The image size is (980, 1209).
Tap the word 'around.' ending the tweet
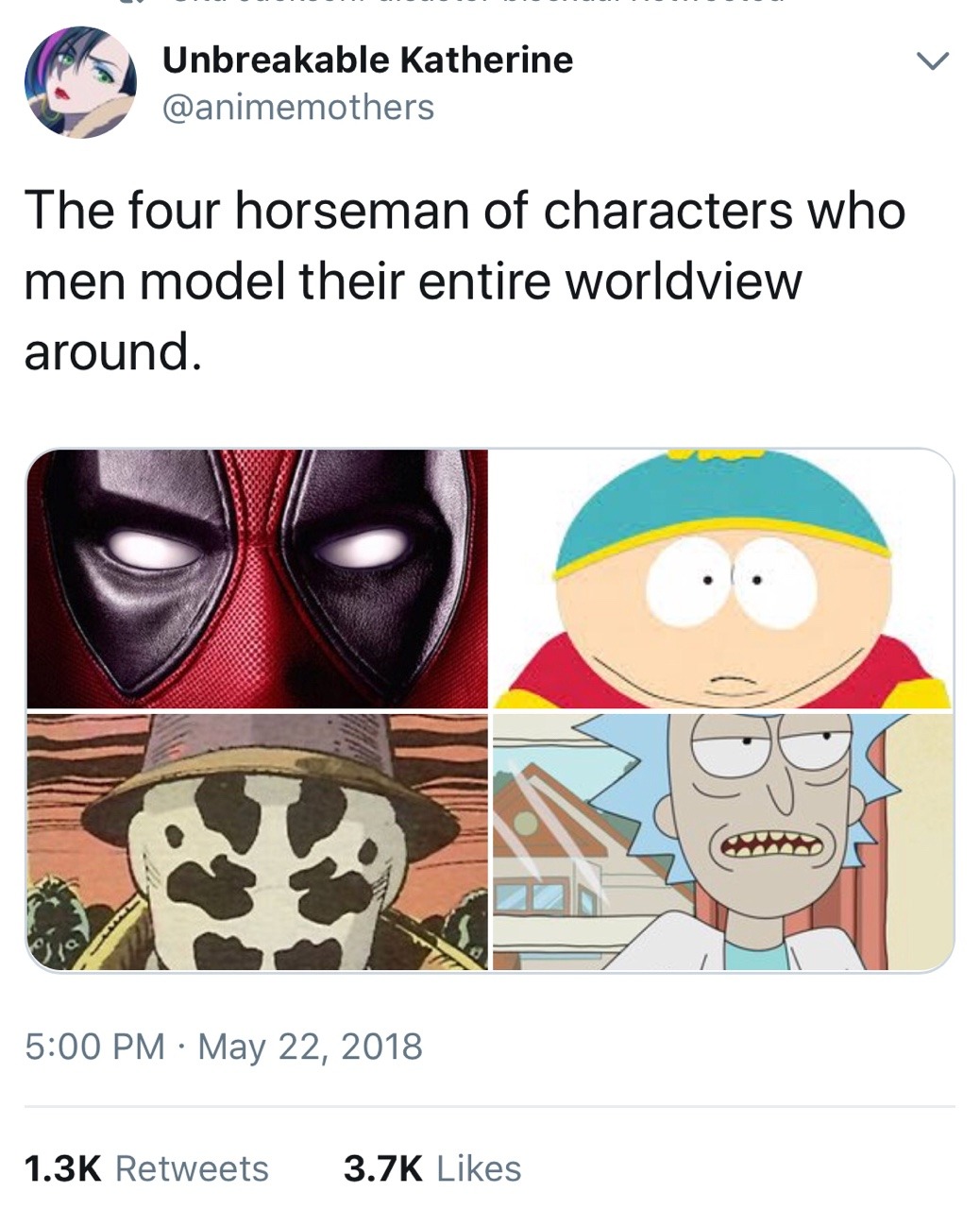click(112, 352)
